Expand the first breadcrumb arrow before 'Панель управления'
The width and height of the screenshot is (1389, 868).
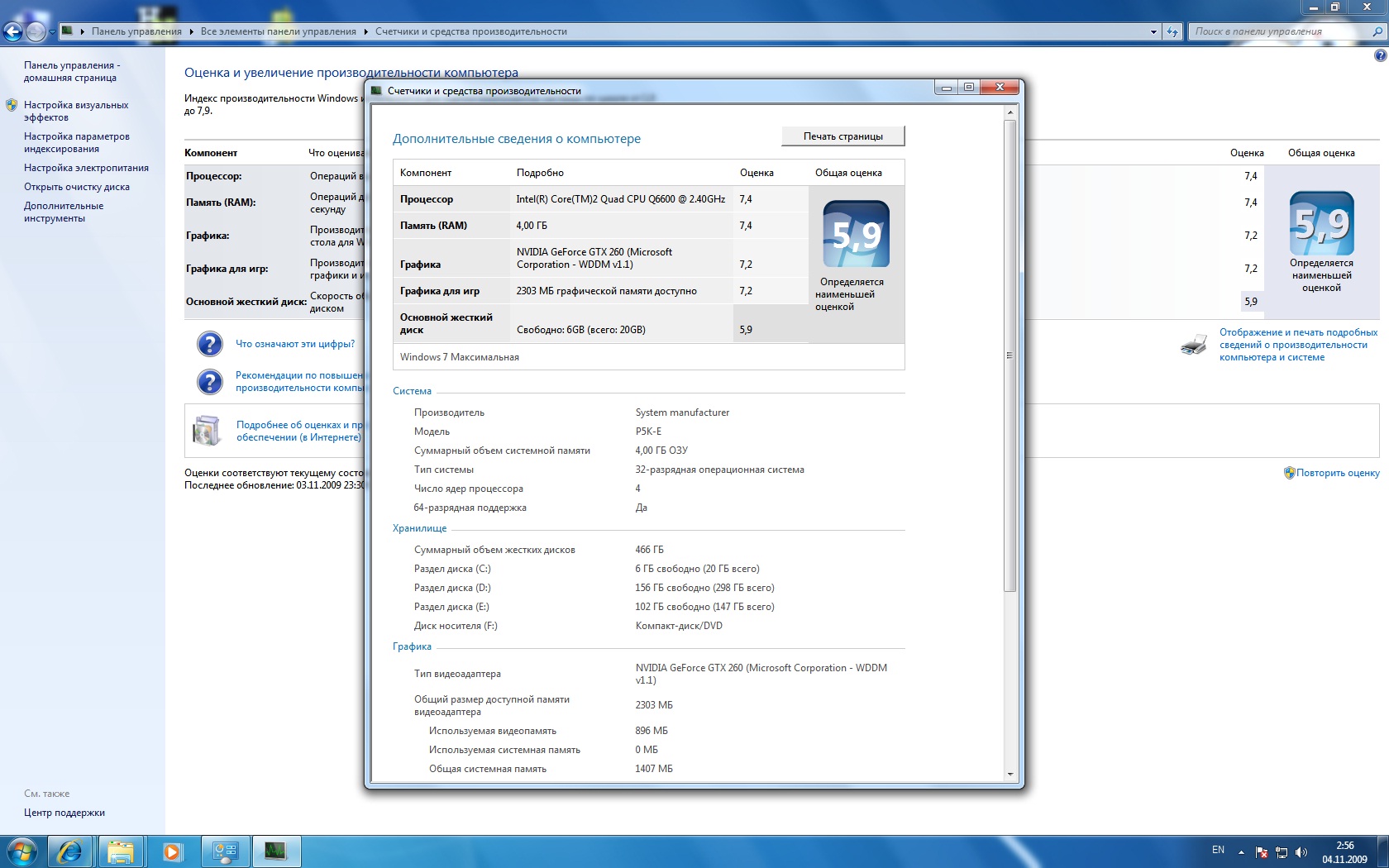pyautogui.click(x=83, y=31)
